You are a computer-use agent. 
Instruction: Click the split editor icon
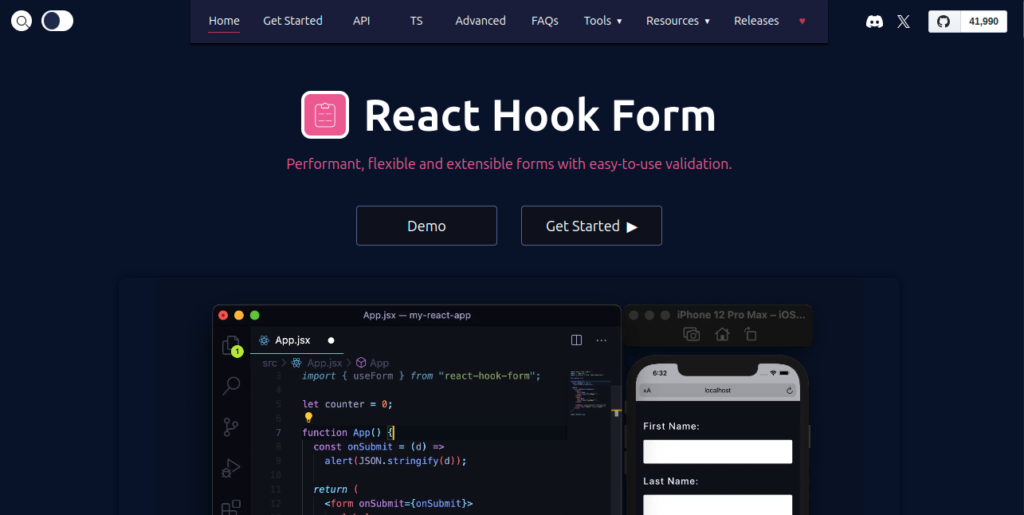[x=577, y=340]
